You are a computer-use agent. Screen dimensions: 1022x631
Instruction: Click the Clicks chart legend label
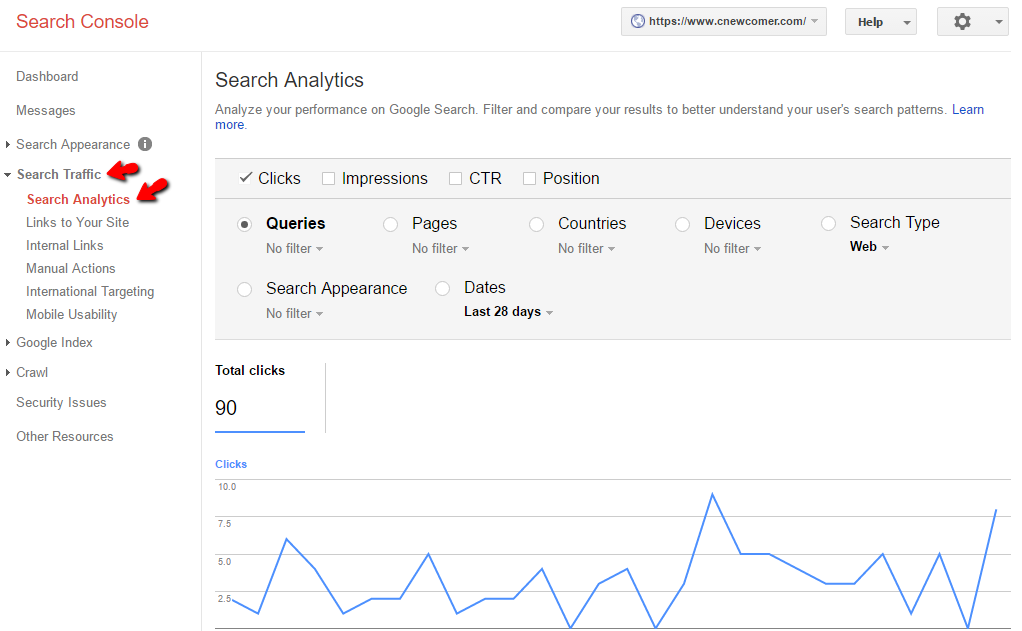[x=231, y=464]
